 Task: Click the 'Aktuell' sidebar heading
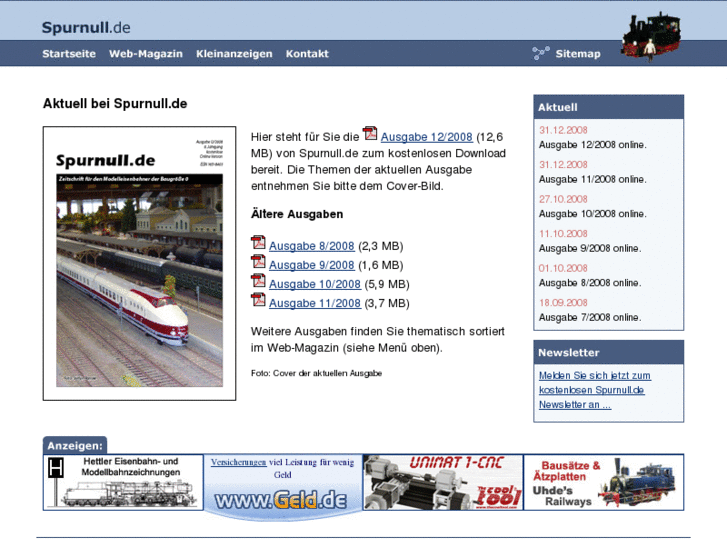(x=558, y=107)
